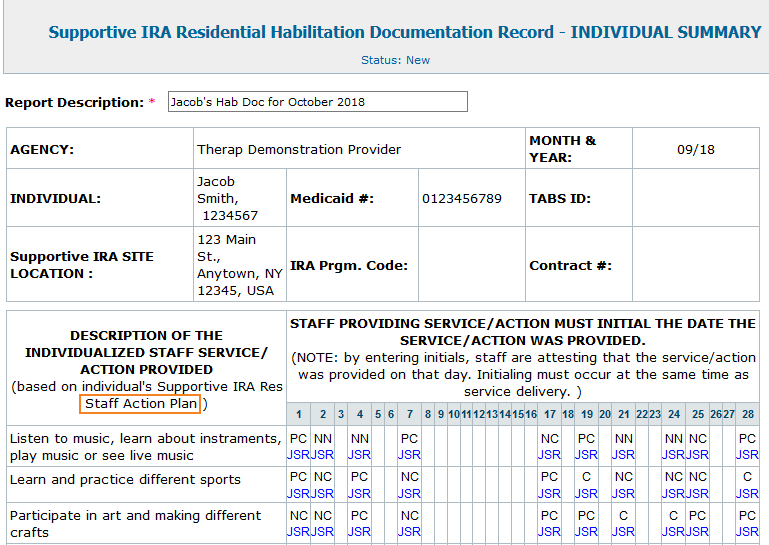
Task: Open JSR link for sports on day 25
Action: coord(697,494)
